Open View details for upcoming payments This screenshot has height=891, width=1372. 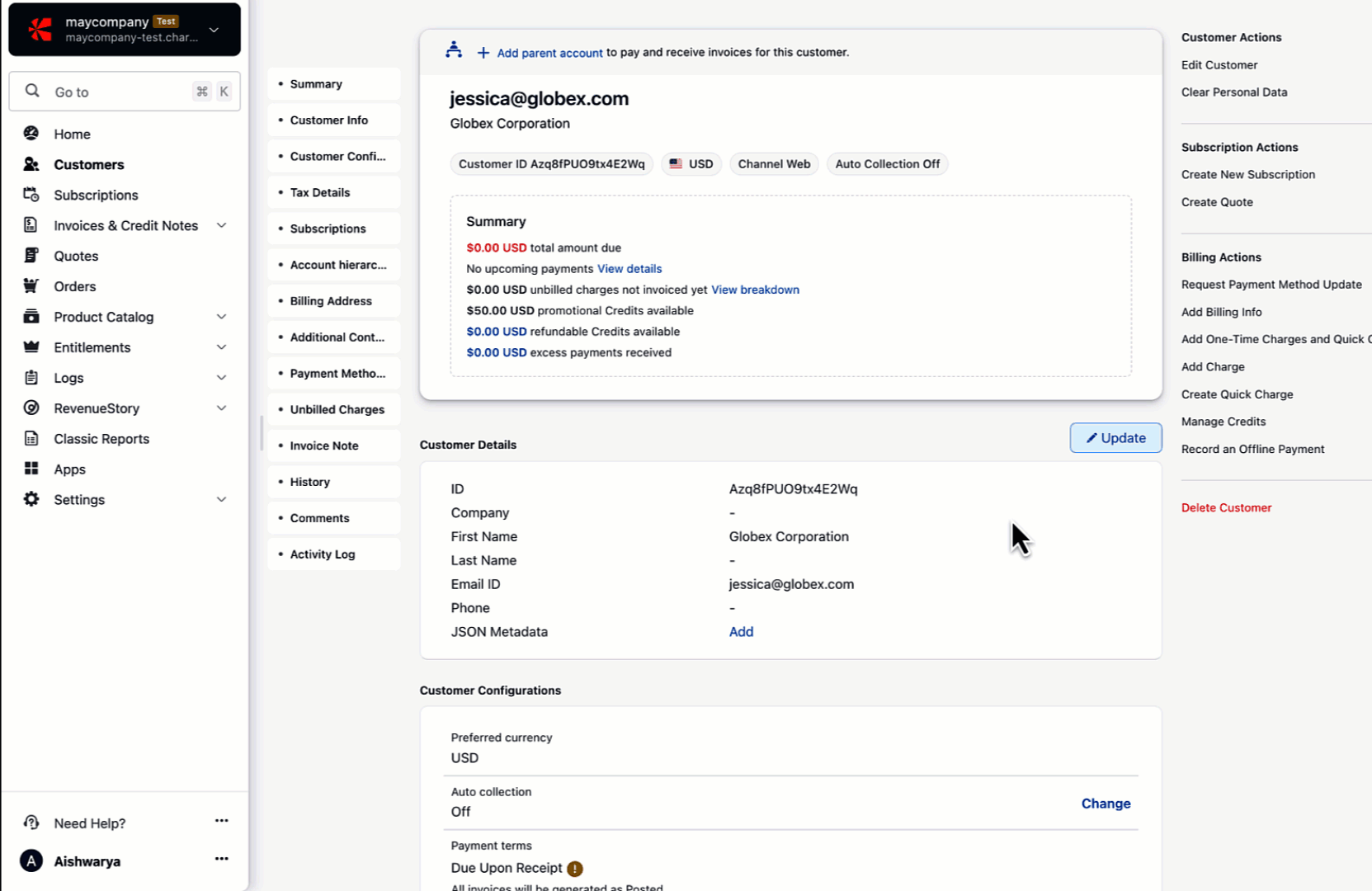point(629,269)
